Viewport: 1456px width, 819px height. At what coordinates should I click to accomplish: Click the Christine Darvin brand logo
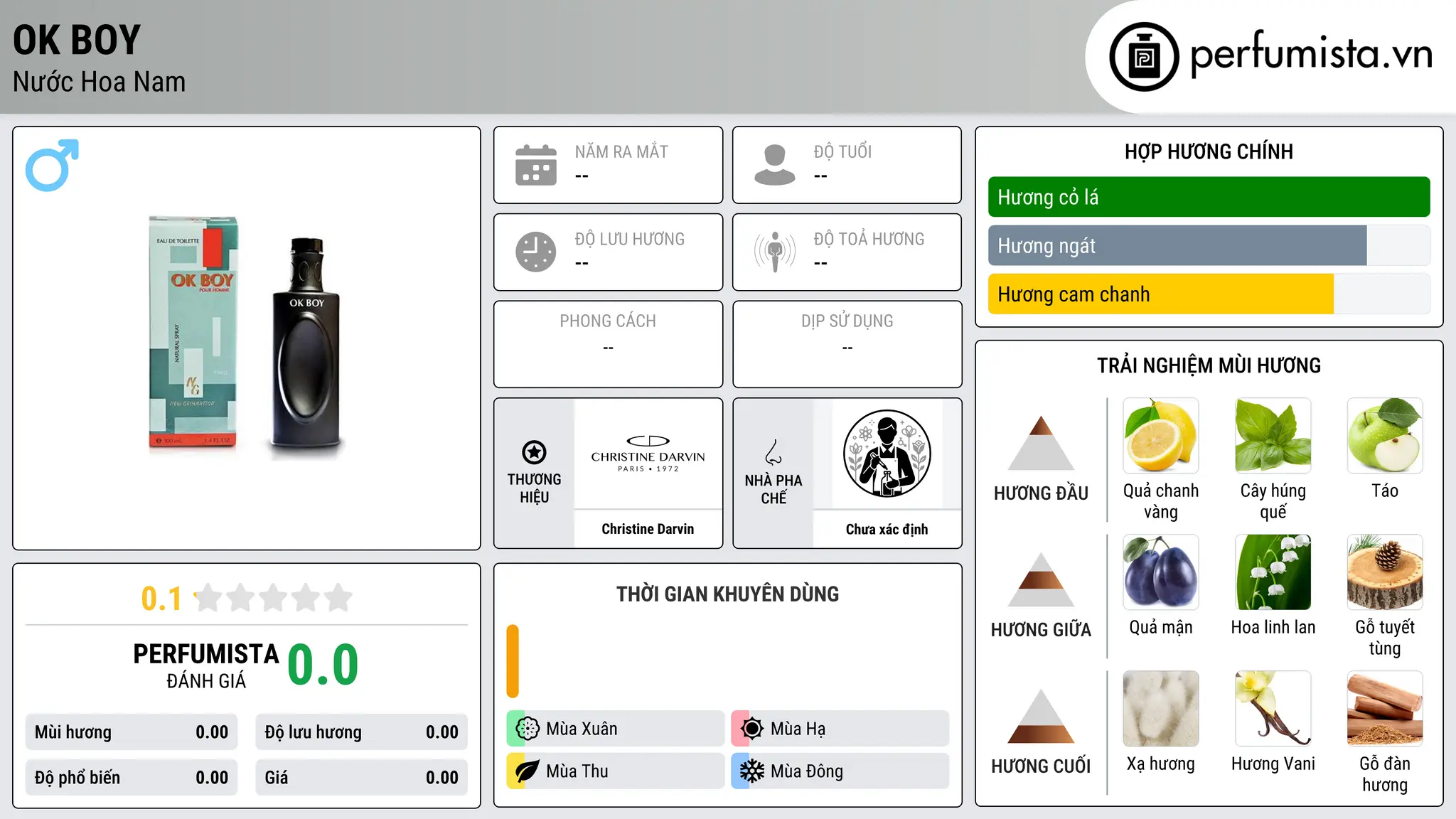coord(648,454)
